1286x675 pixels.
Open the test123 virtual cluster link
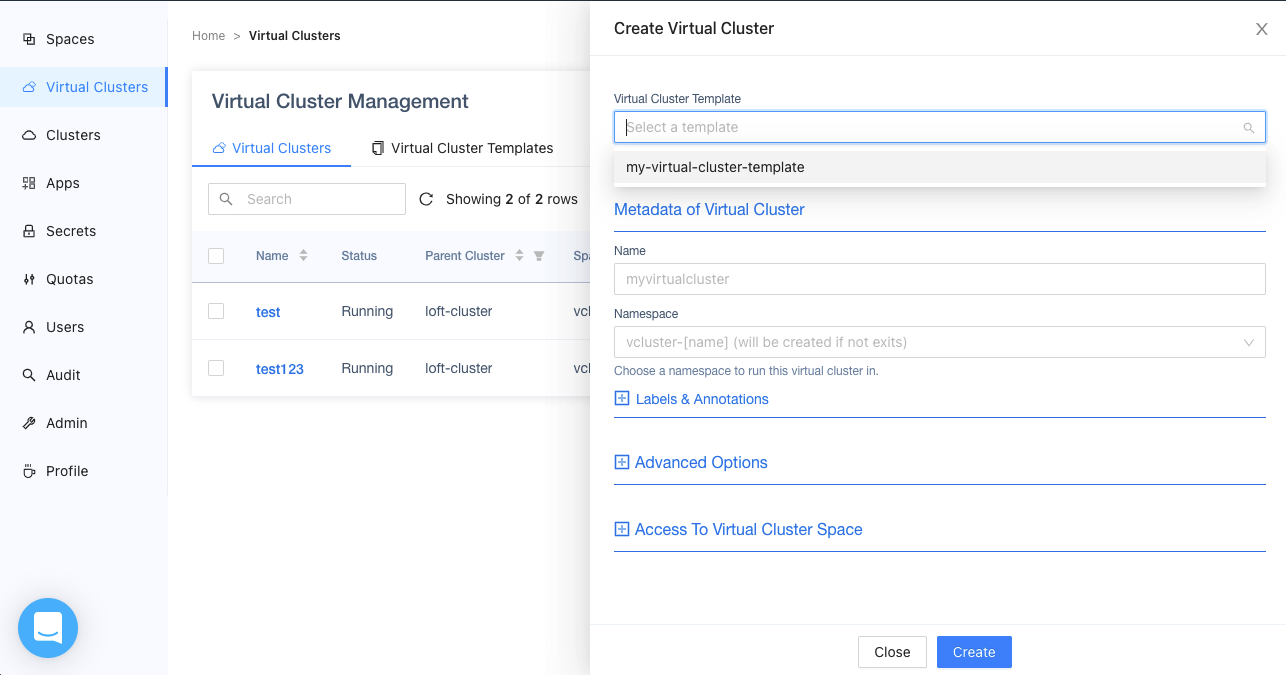[280, 369]
